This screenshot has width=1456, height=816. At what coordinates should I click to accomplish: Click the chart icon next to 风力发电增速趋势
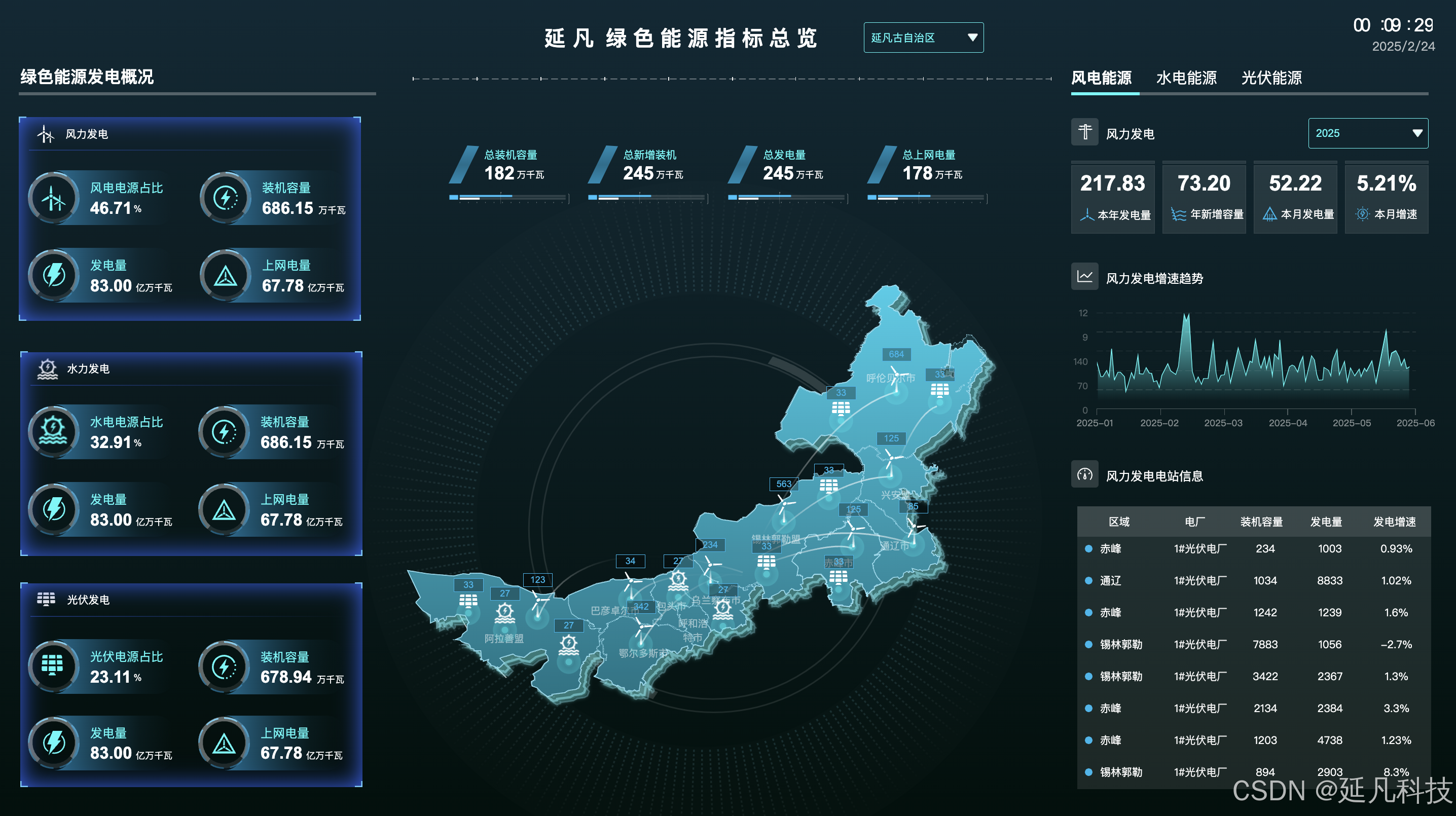click(1084, 276)
